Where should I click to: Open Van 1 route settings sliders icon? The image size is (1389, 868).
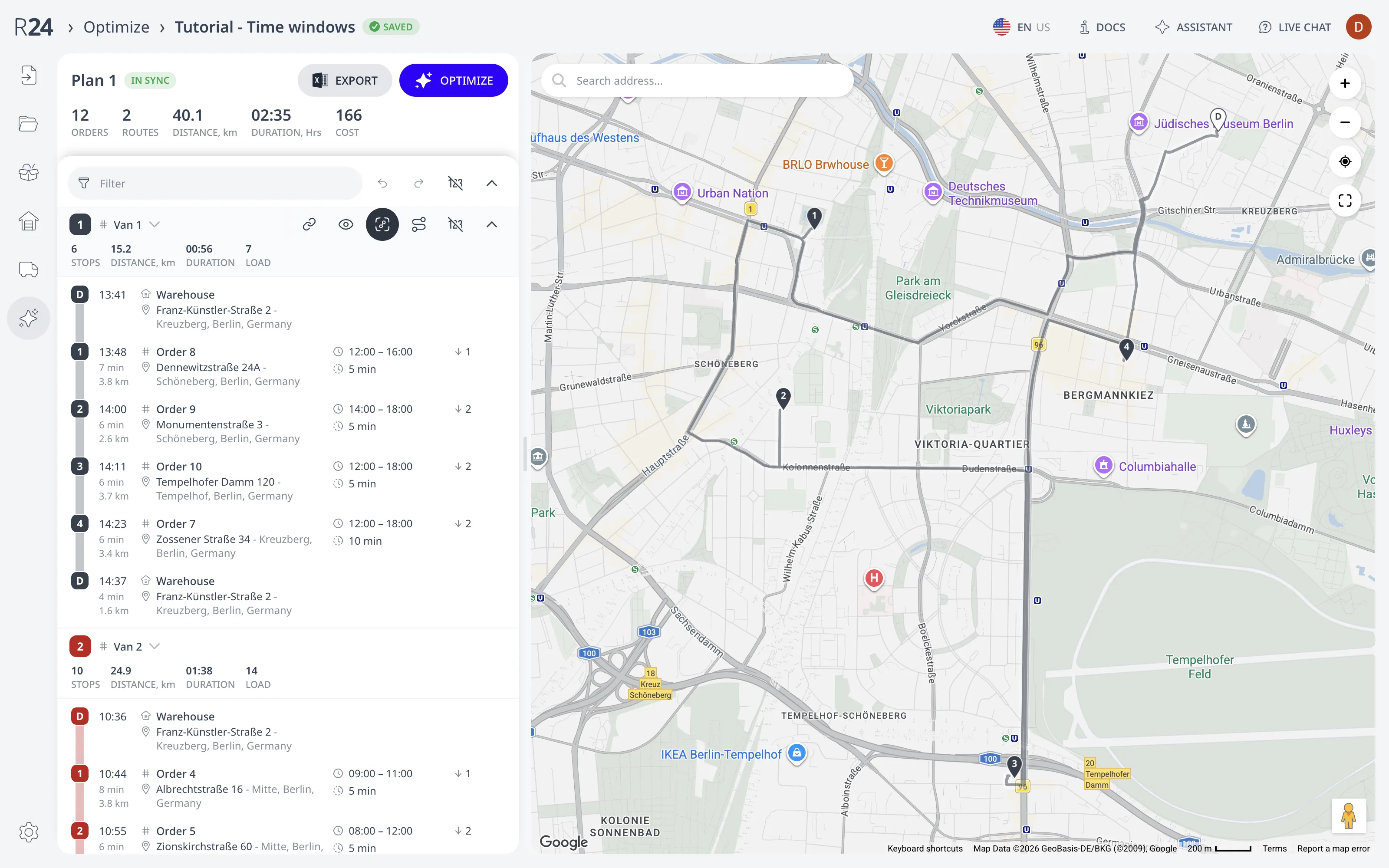pyautogui.click(x=419, y=224)
